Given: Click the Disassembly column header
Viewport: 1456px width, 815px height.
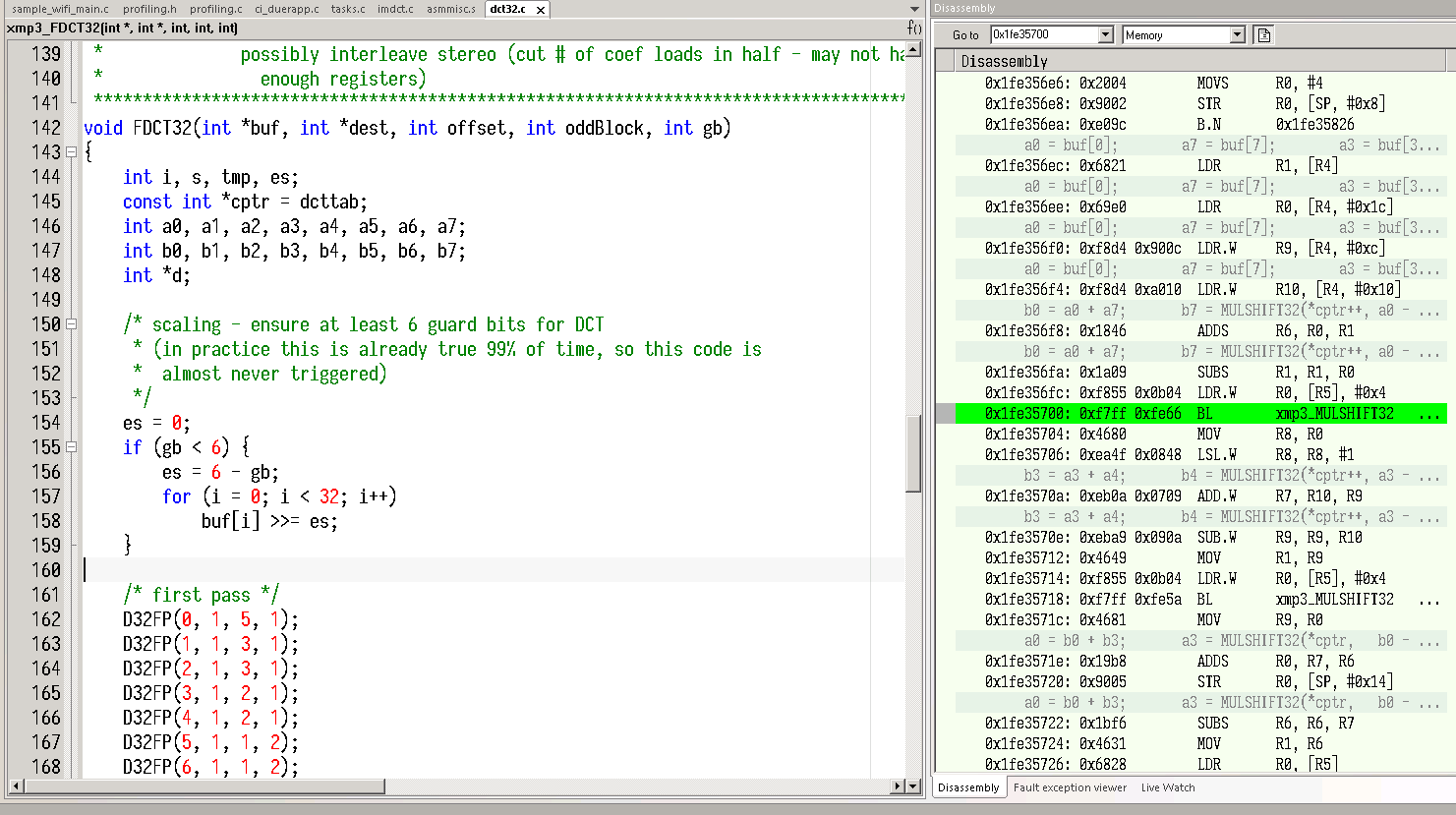Looking at the screenshot, I should pyautogui.click(x=1200, y=62).
